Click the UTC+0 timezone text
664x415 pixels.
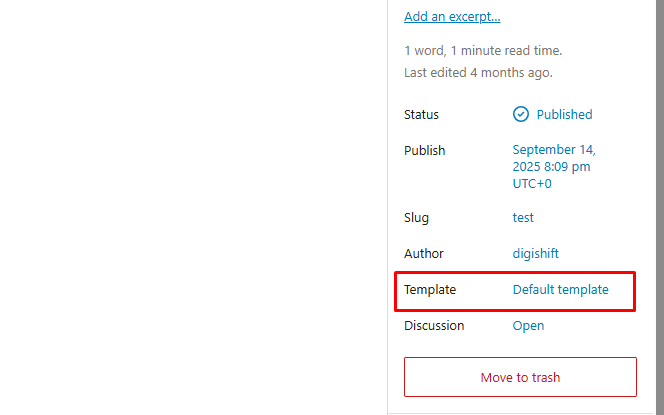click(532, 184)
